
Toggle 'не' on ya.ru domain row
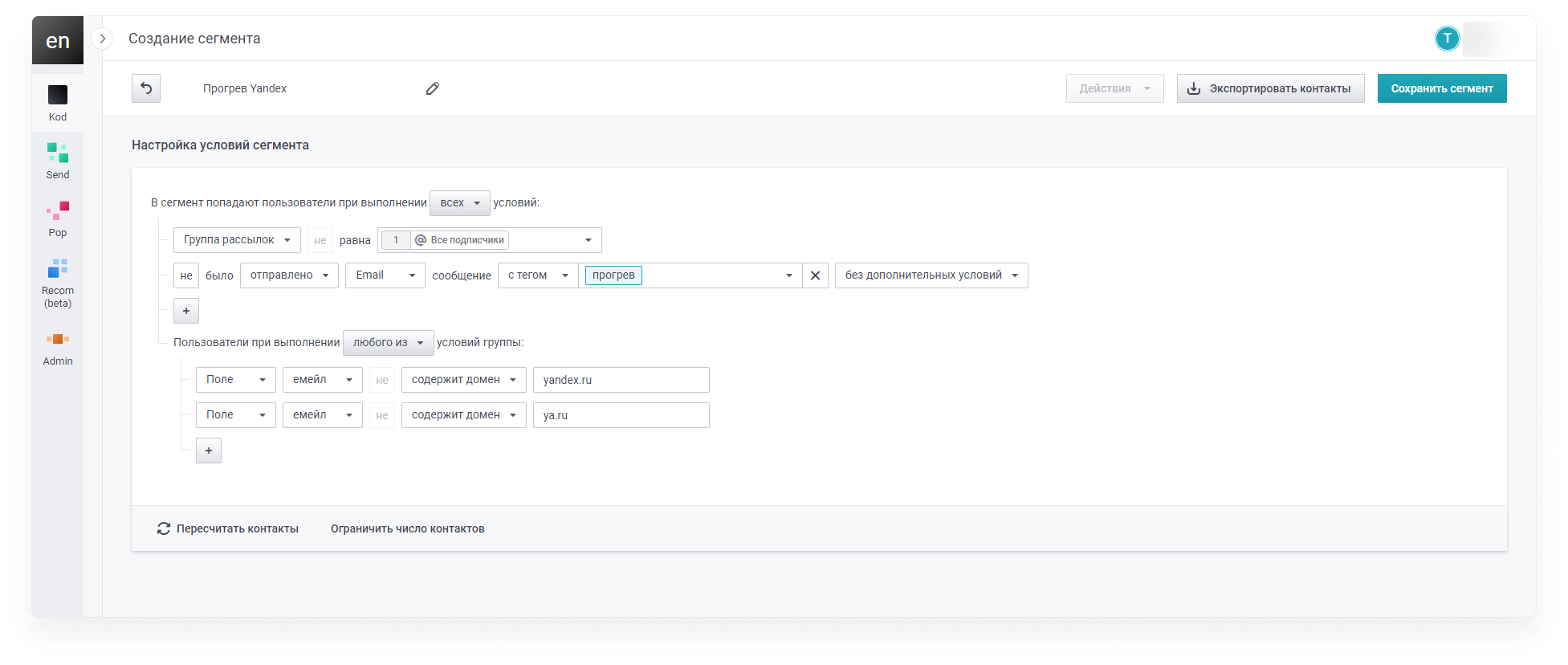click(382, 415)
